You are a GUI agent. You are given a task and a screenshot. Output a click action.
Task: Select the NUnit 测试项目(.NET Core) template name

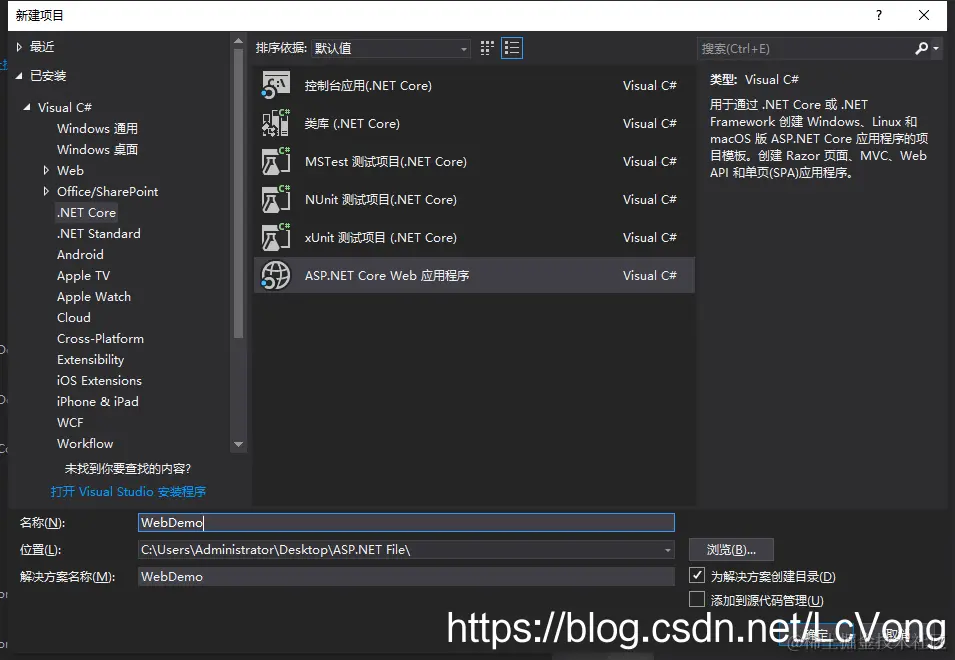coord(381,200)
